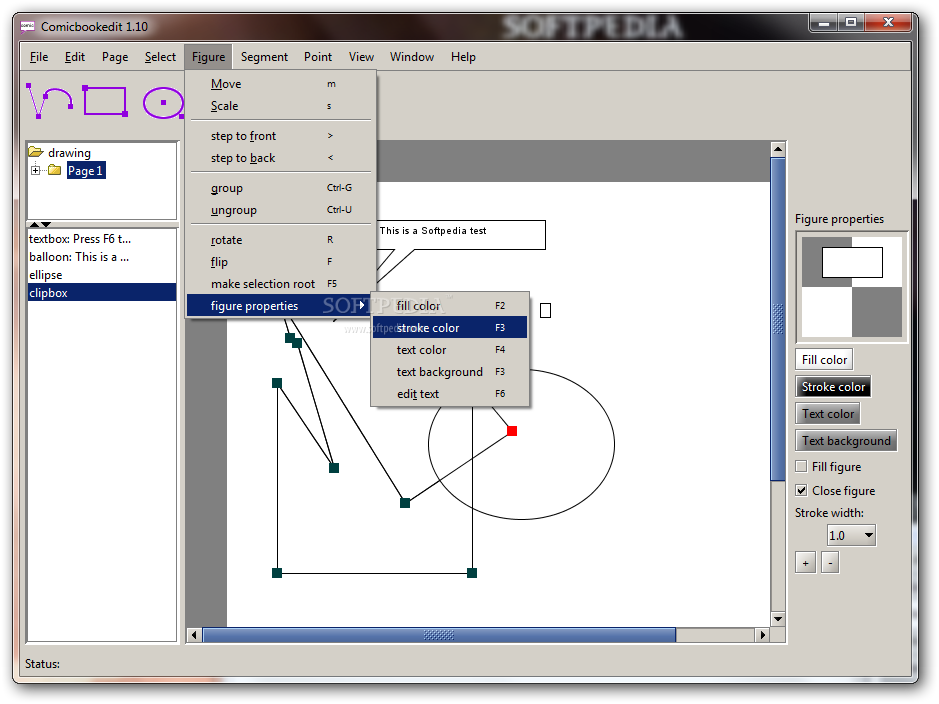The height and width of the screenshot is (704, 939).
Task: Open the Segment menu
Action: point(264,57)
